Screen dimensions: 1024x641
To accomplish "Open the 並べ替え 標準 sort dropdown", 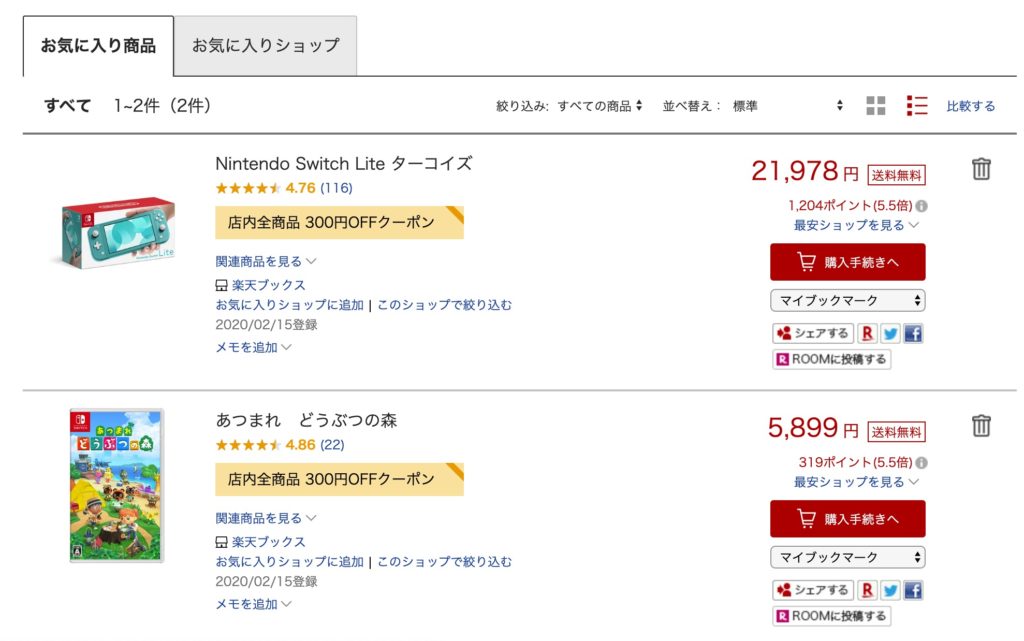I will pos(787,106).
